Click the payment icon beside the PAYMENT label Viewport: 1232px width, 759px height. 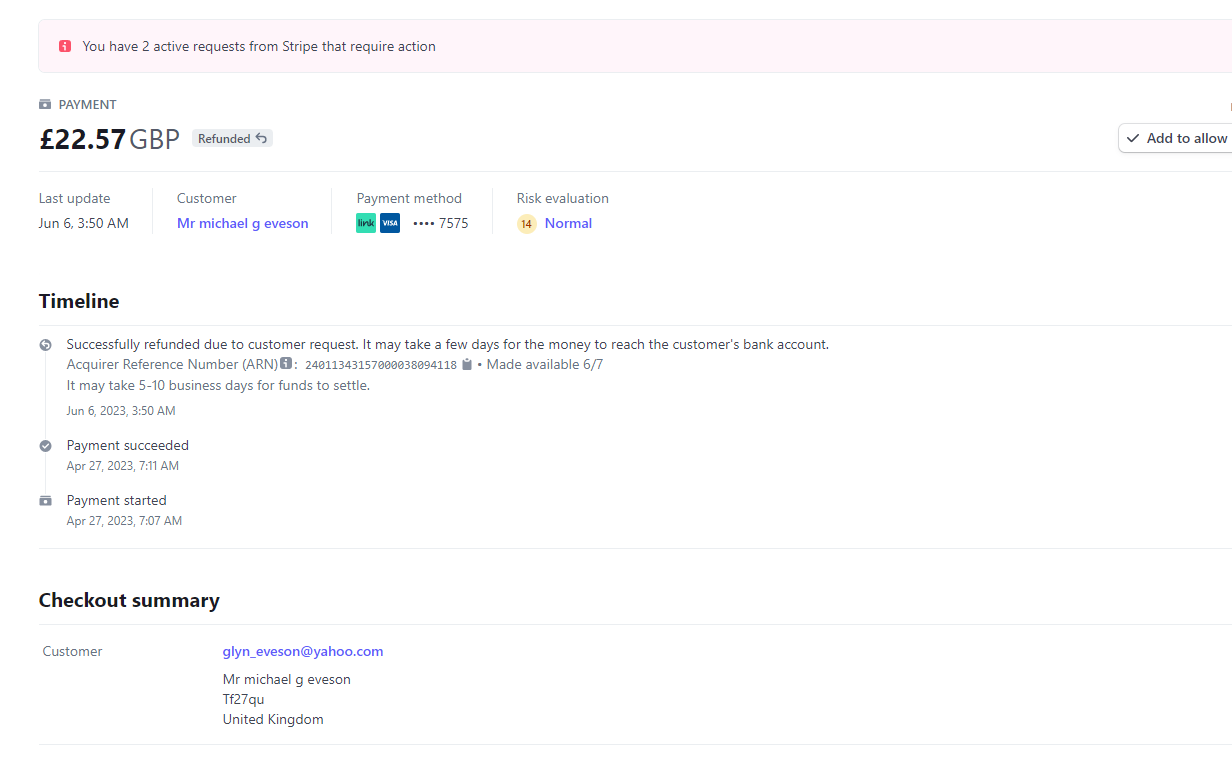pos(45,105)
